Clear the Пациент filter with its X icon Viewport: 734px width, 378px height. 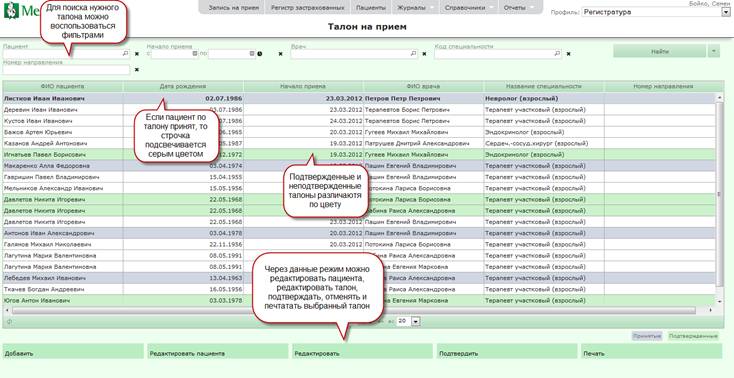tap(137, 54)
